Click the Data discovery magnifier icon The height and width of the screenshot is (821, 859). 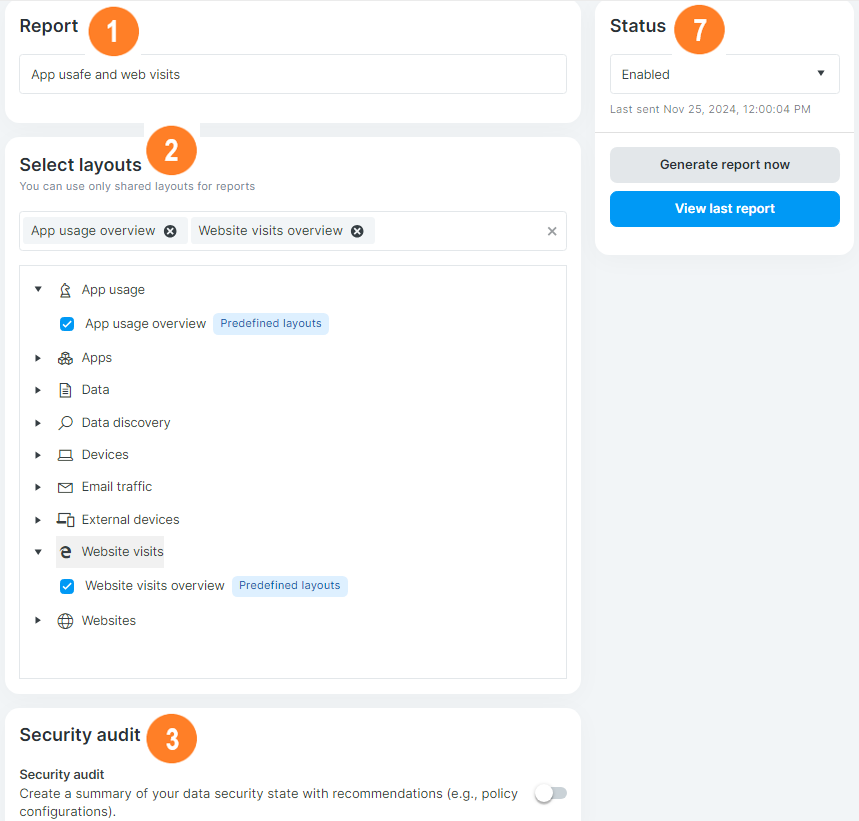coord(65,422)
